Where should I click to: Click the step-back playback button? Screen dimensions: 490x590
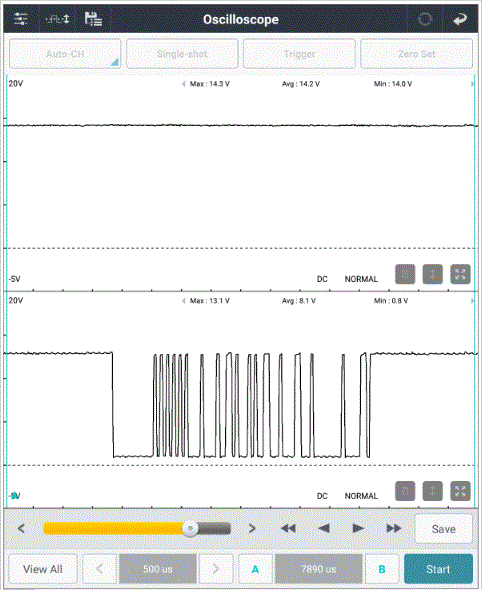324,528
